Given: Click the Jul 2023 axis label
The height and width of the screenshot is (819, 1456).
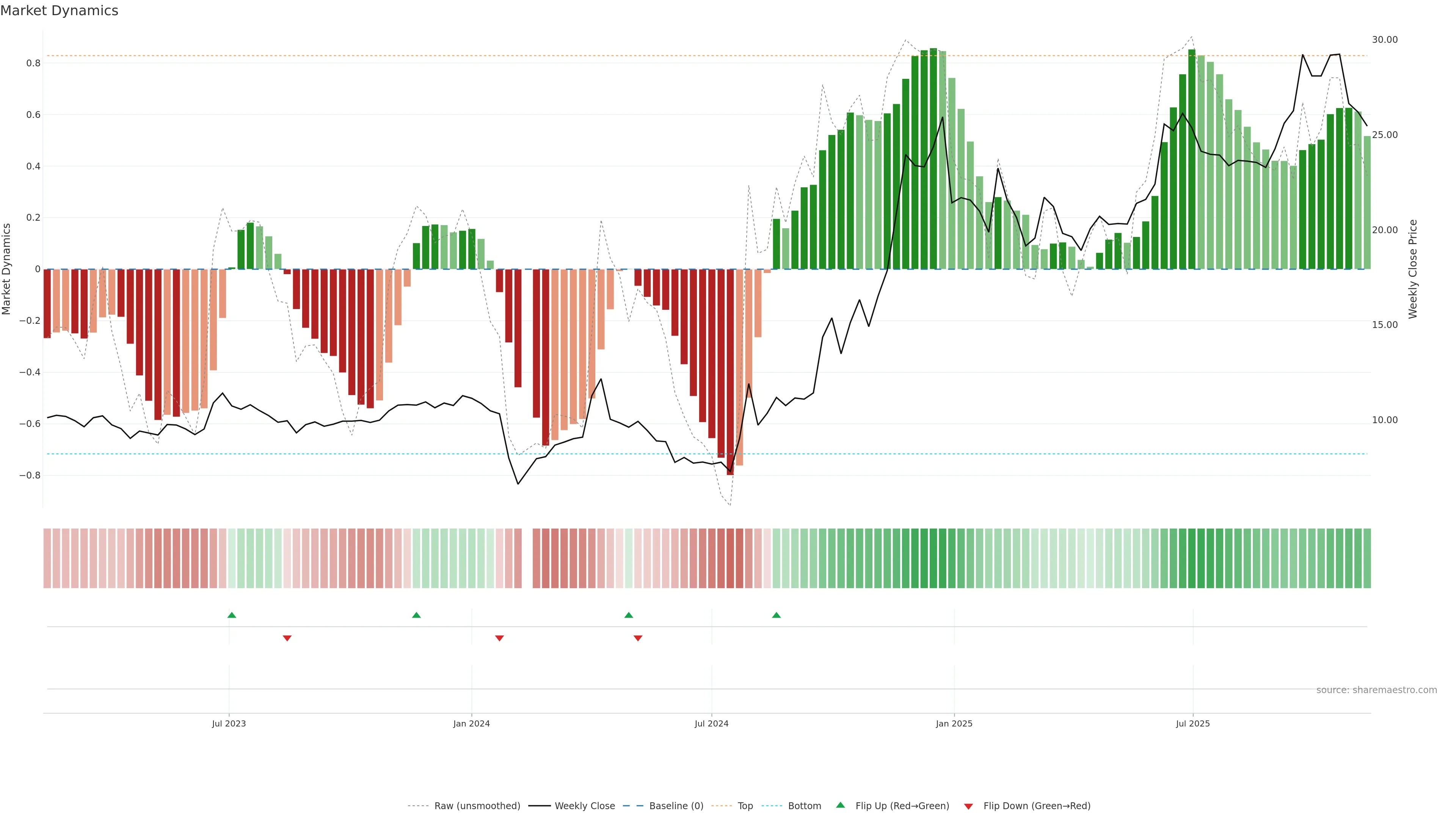Looking at the screenshot, I should (229, 723).
